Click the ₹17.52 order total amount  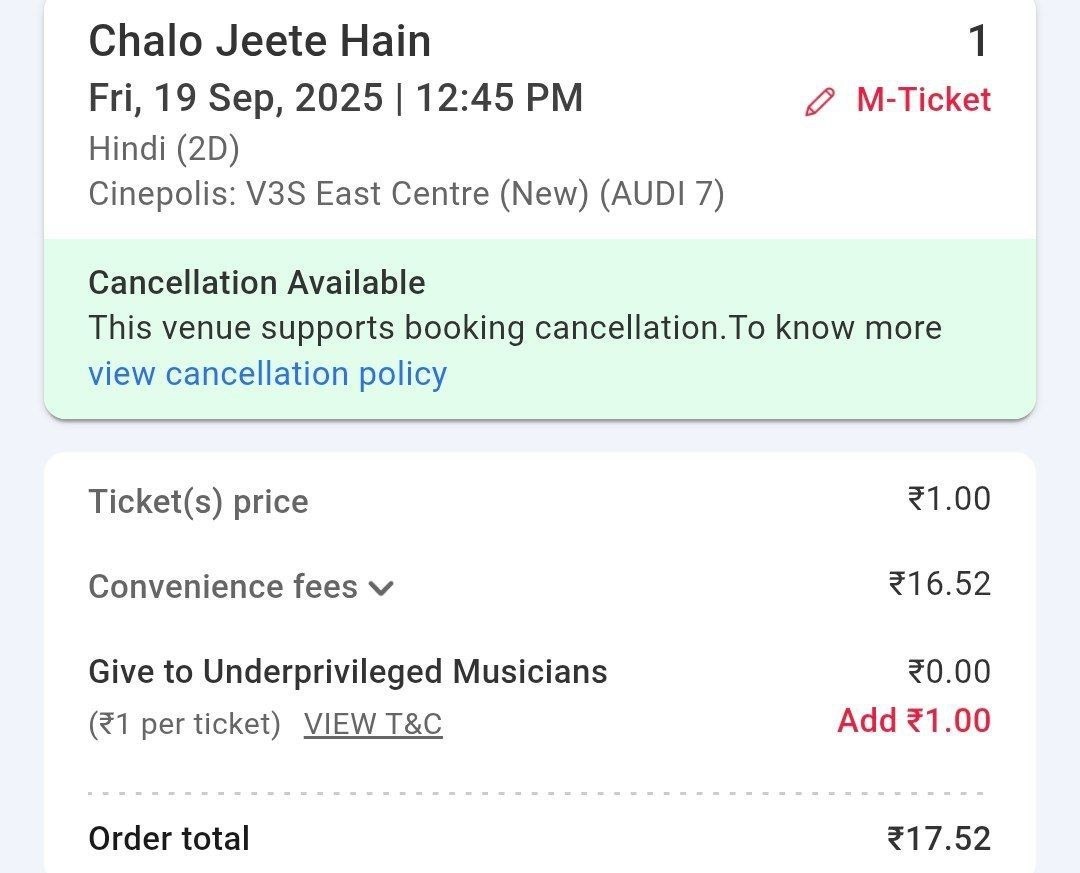click(939, 838)
